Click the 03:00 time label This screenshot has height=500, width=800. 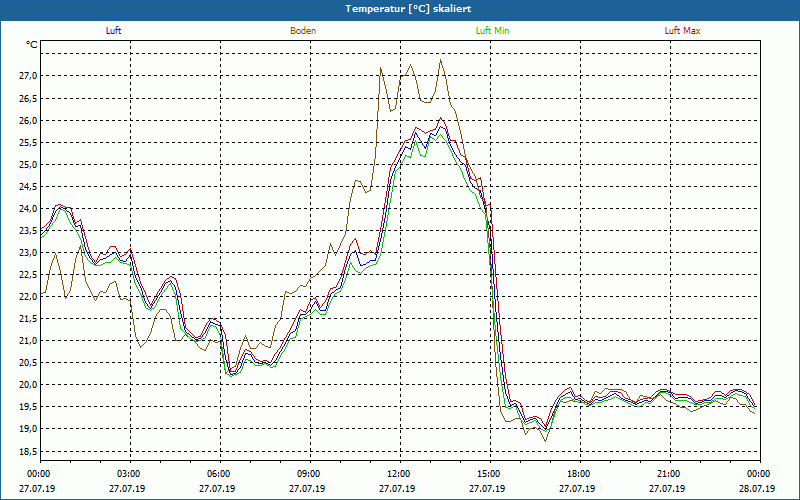131,474
